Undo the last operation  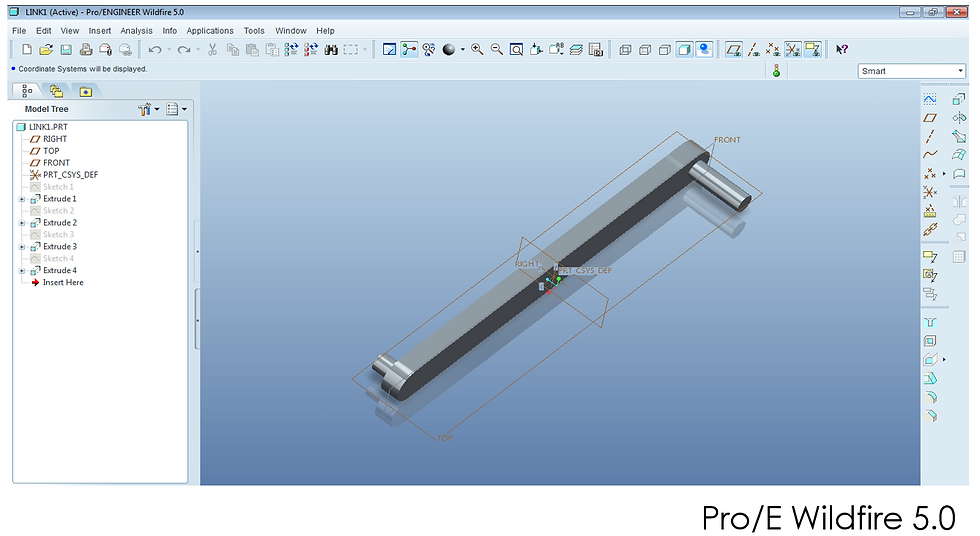(155, 49)
